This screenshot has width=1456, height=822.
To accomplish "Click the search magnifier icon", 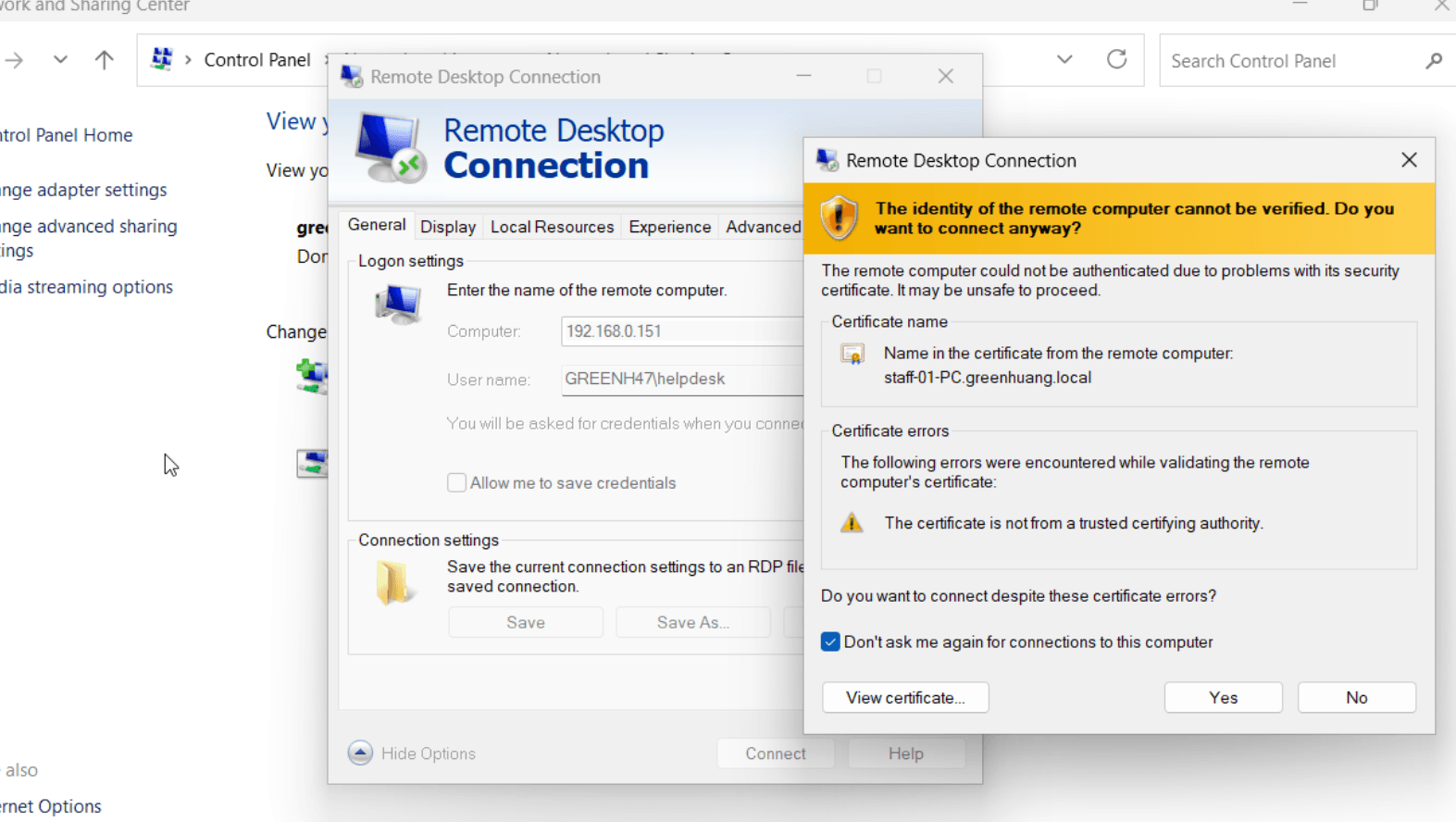I will click(x=1434, y=61).
